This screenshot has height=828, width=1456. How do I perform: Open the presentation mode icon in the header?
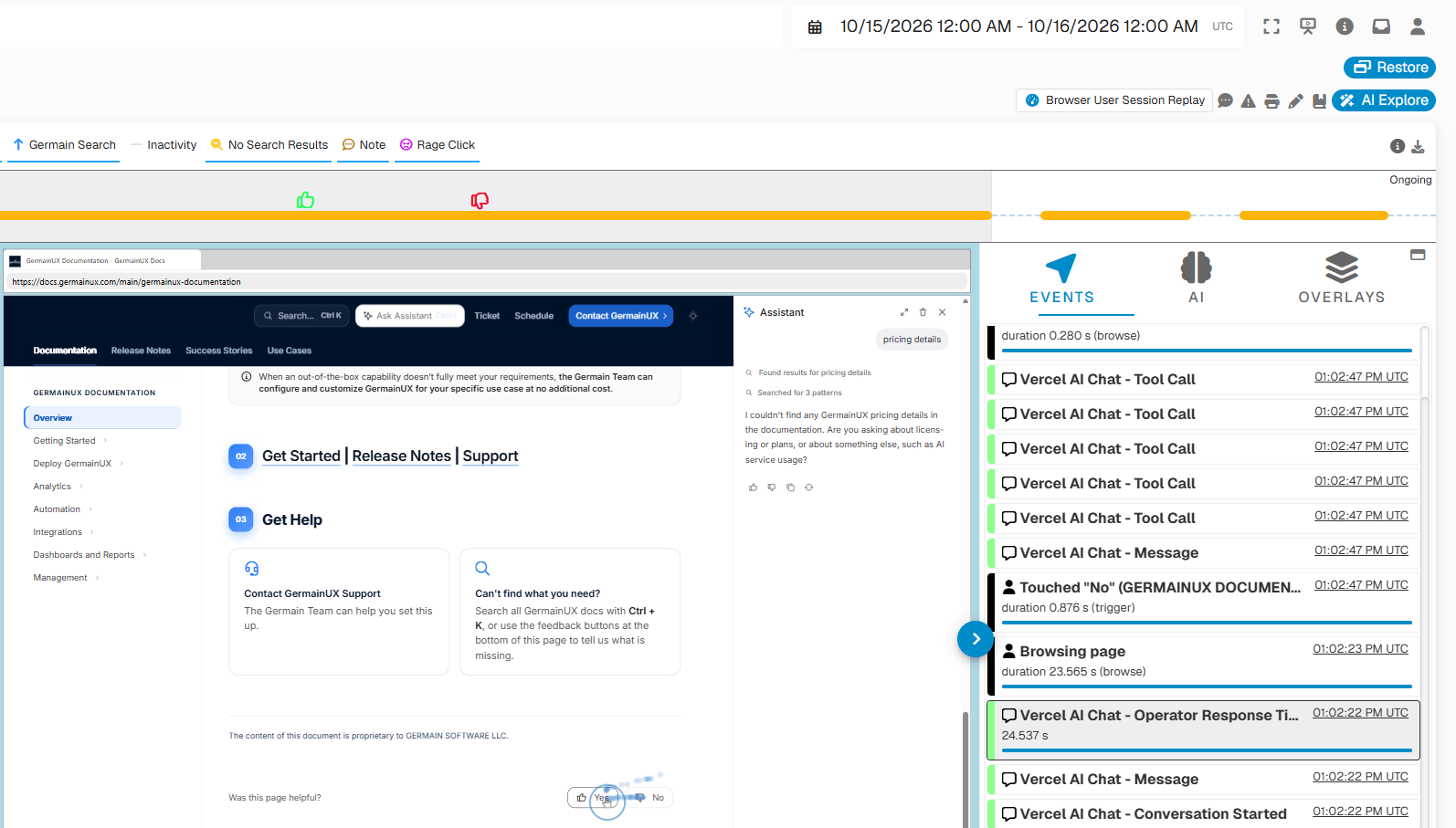click(x=1308, y=26)
